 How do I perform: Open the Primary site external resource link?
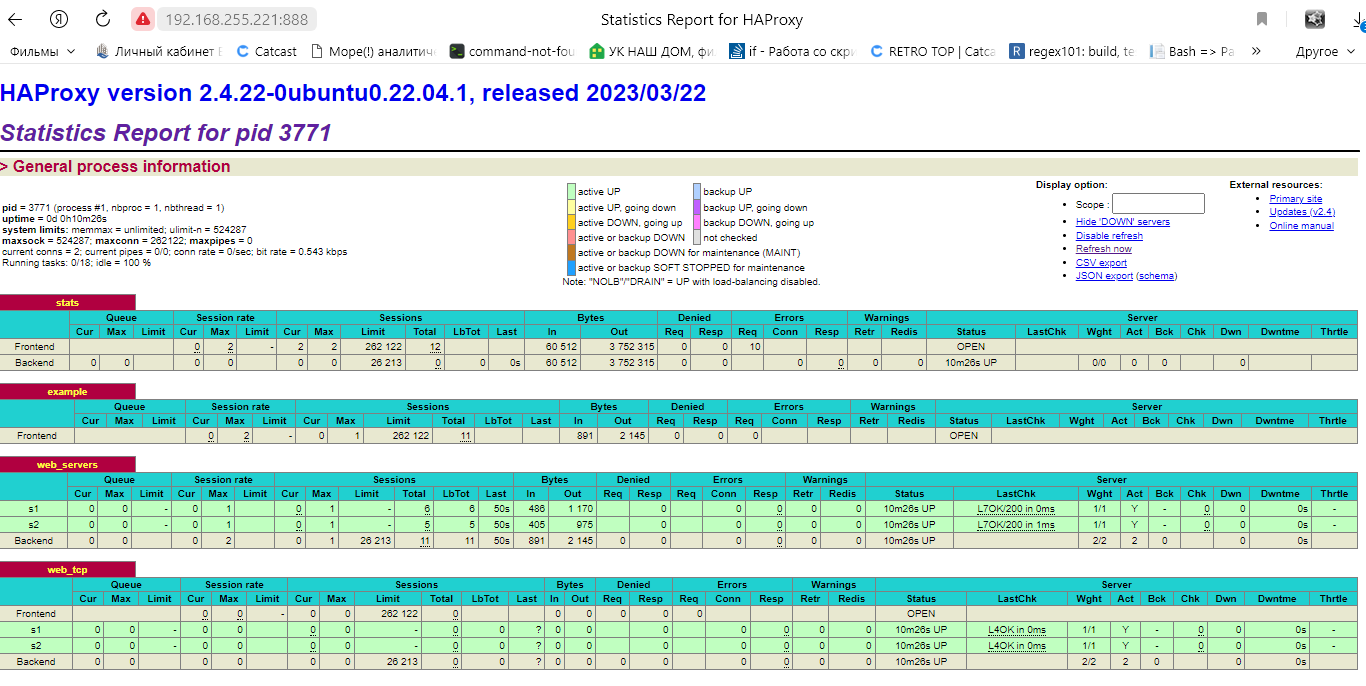coord(1295,198)
